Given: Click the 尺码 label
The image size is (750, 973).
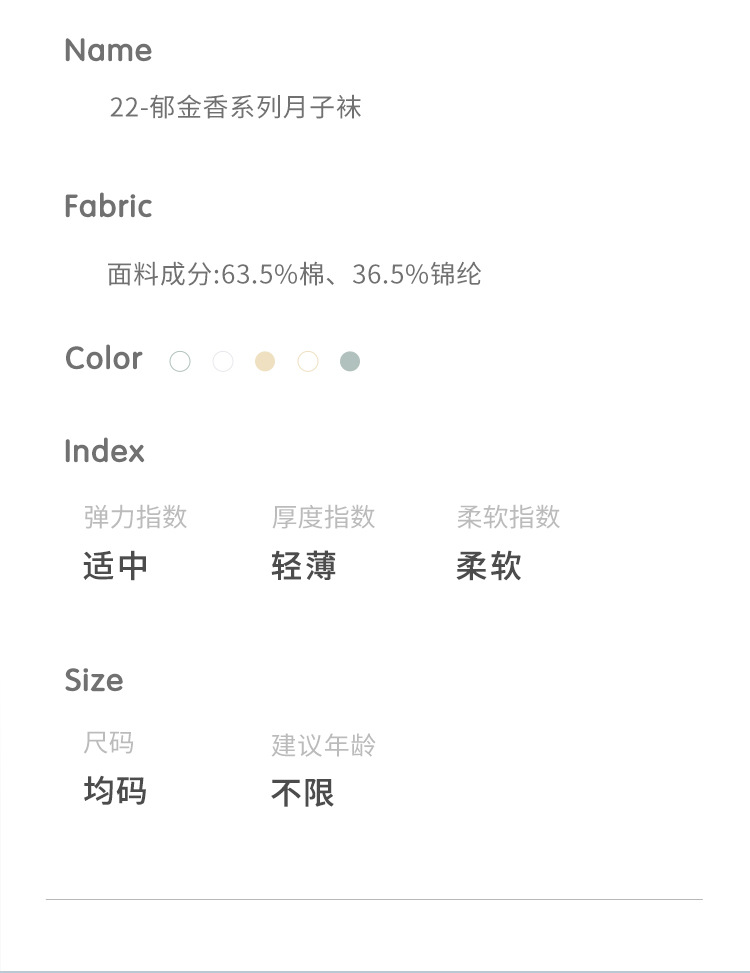Looking at the screenshot, I should [x=108, y=743].
